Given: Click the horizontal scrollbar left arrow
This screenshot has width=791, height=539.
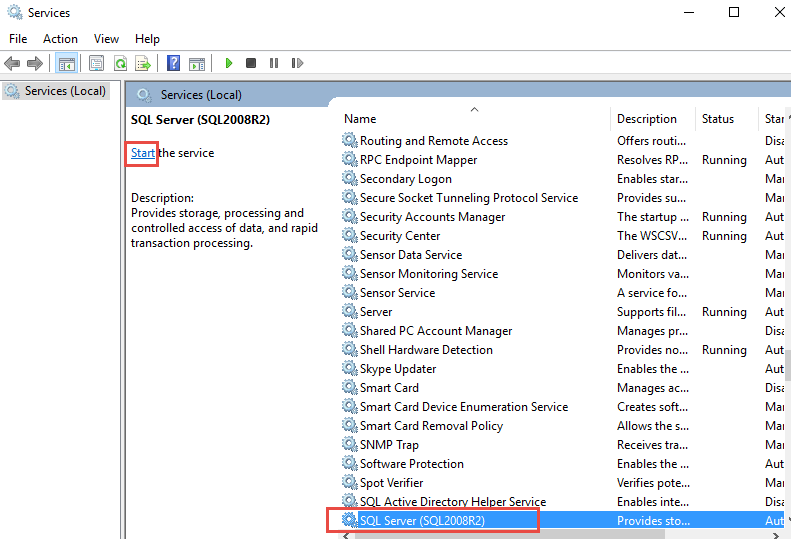Looking at the screenshot, I should (x=346, y=535).
